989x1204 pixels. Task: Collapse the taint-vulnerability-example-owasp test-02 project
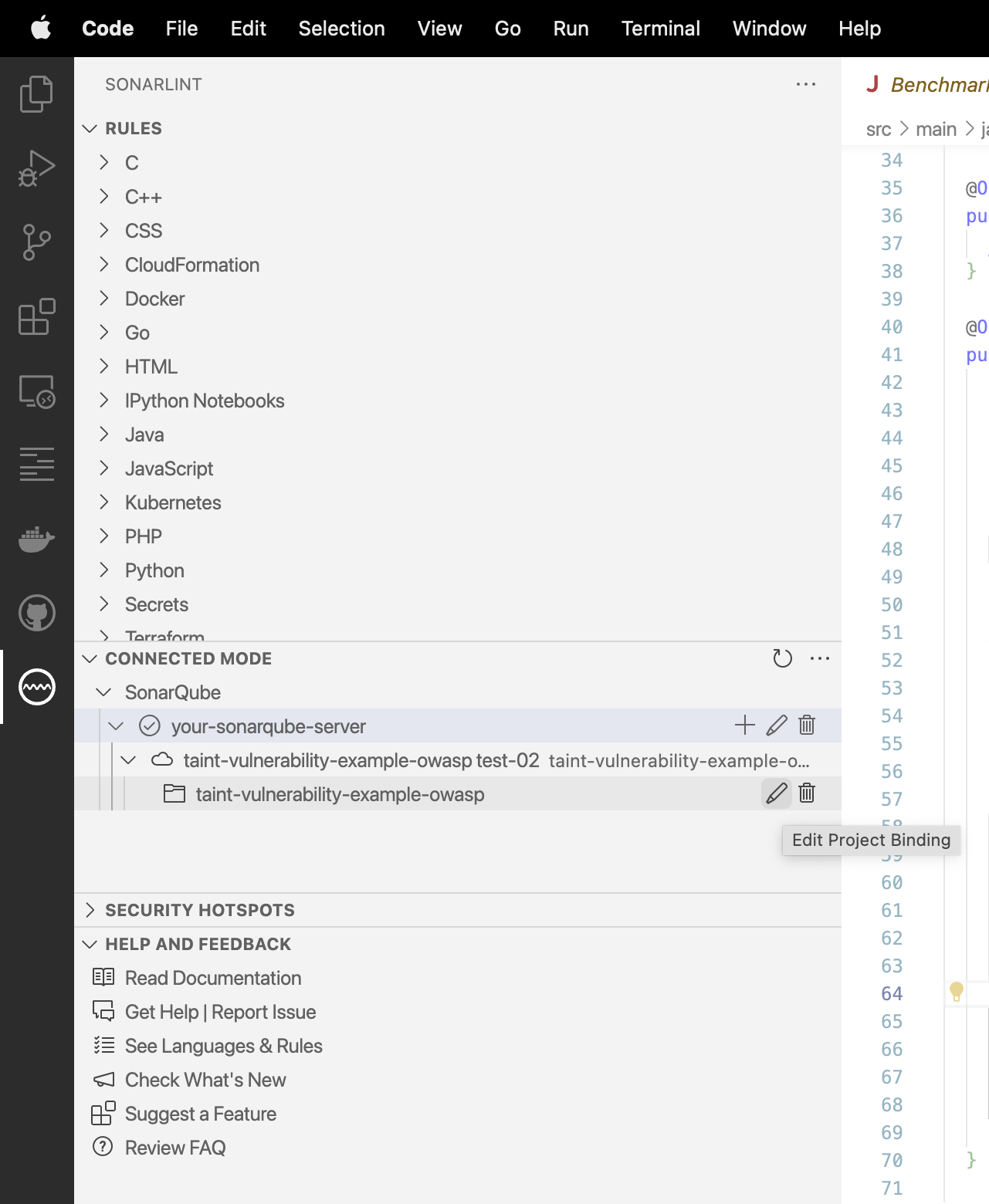pos(129,760)
